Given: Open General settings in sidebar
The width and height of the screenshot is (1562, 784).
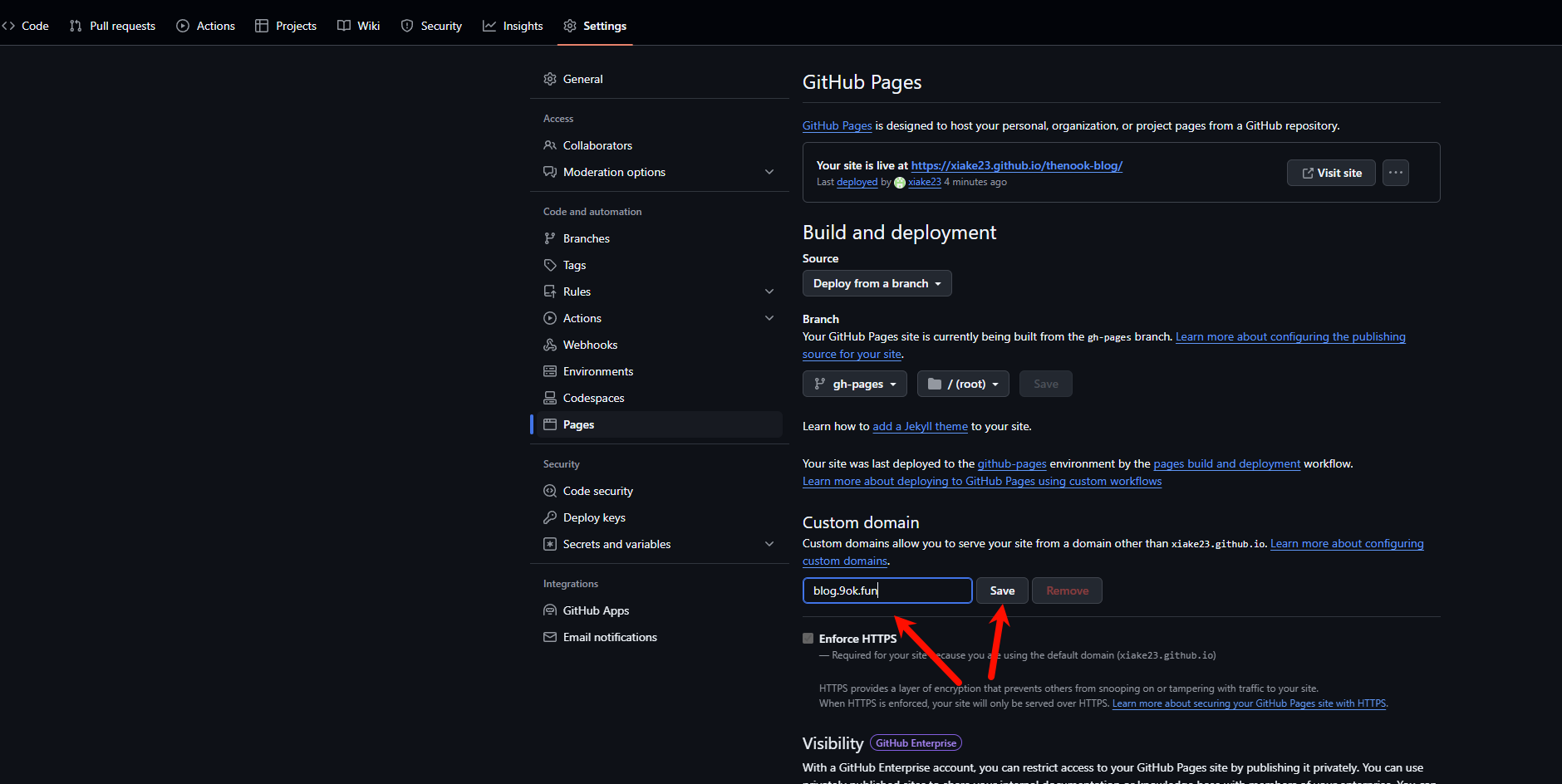Looking at the screenshot, I should coord(660,79).
